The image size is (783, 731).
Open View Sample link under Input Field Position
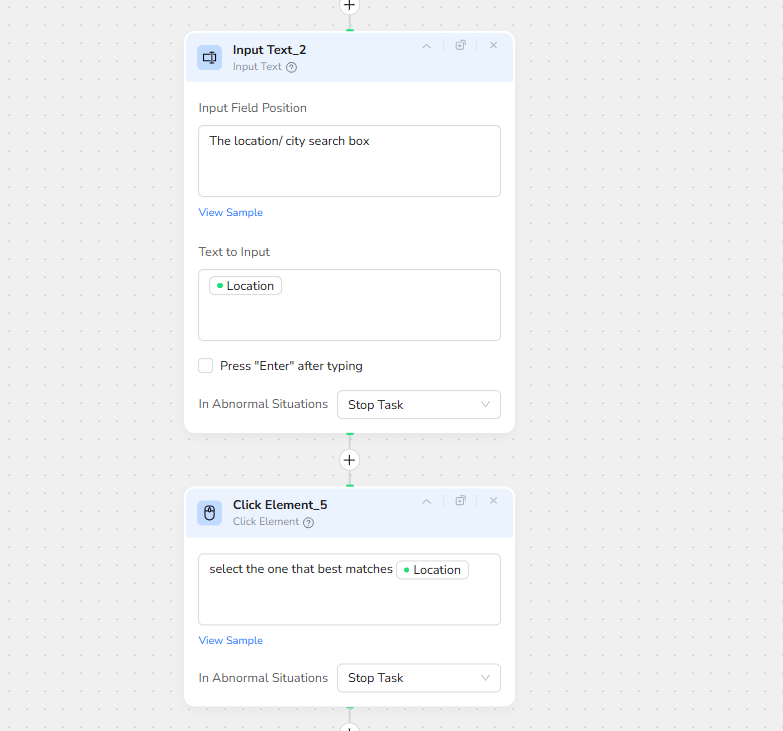230,212
